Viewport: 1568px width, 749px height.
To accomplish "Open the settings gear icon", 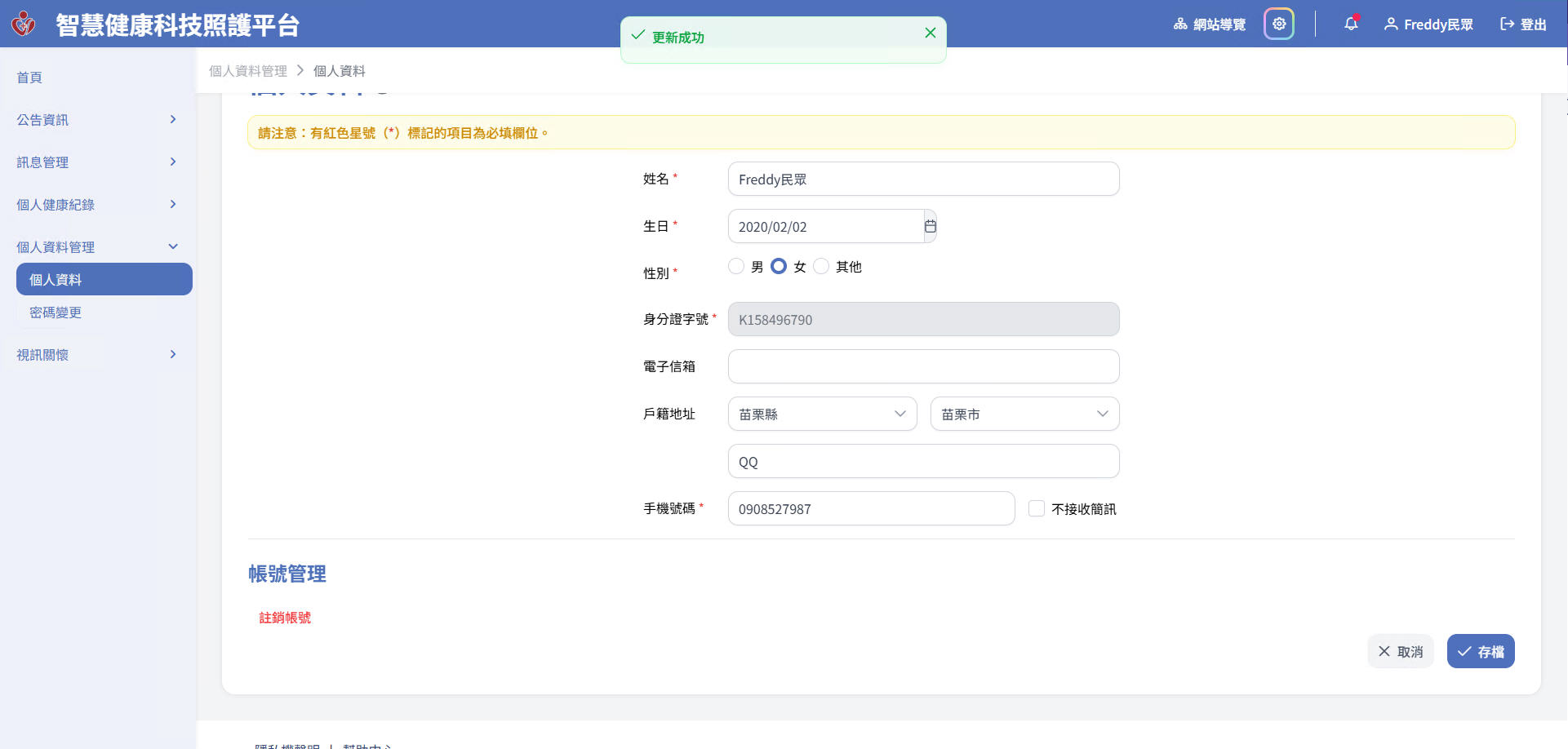I will click(x=1279, y=24).
